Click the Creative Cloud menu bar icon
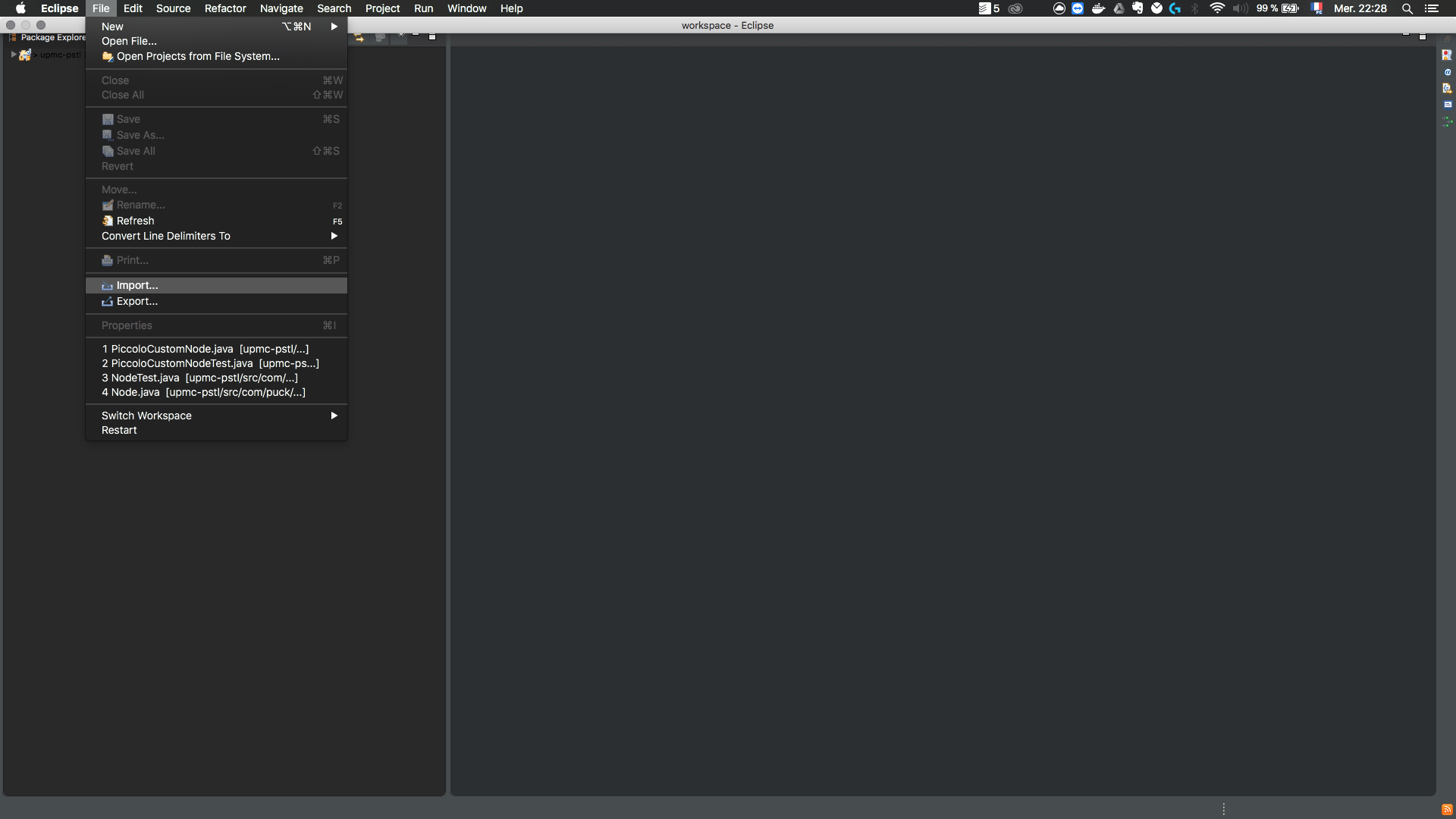Screen dimensions: 1456x819 (x=1015, y=8)
